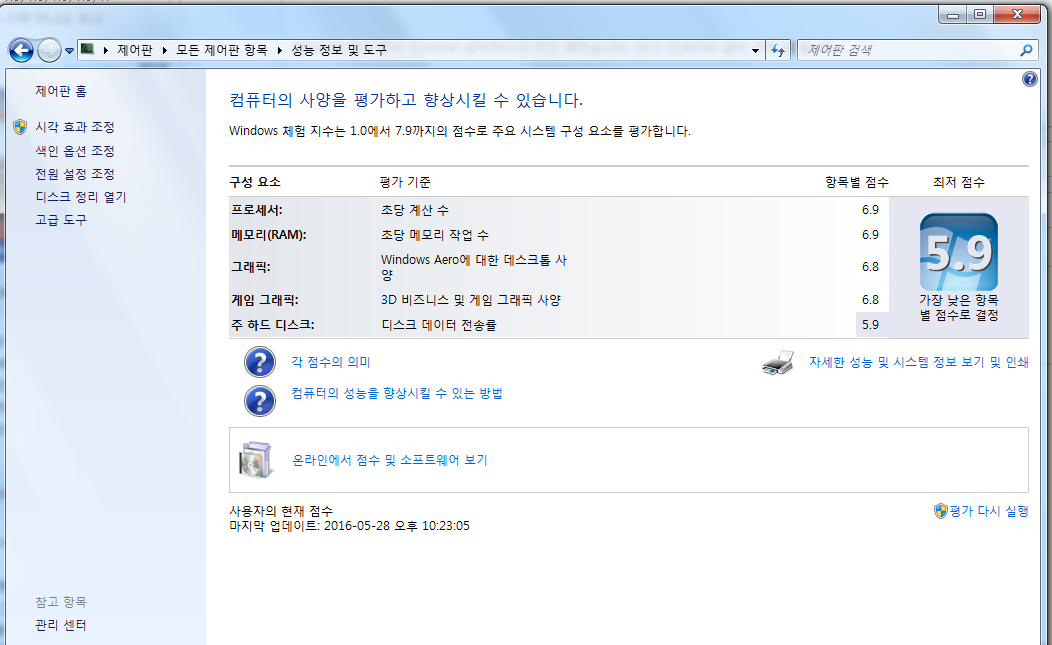Click the 평가 기준 column header
Viewport: 1052px width, 645px height.
pos(405,182)
